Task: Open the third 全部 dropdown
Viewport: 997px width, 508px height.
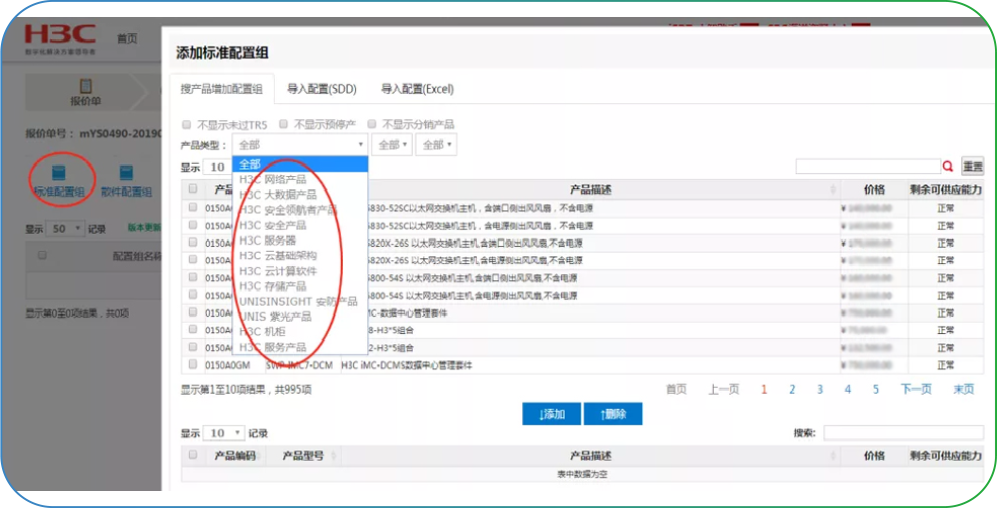Action: tap(436, 145)
